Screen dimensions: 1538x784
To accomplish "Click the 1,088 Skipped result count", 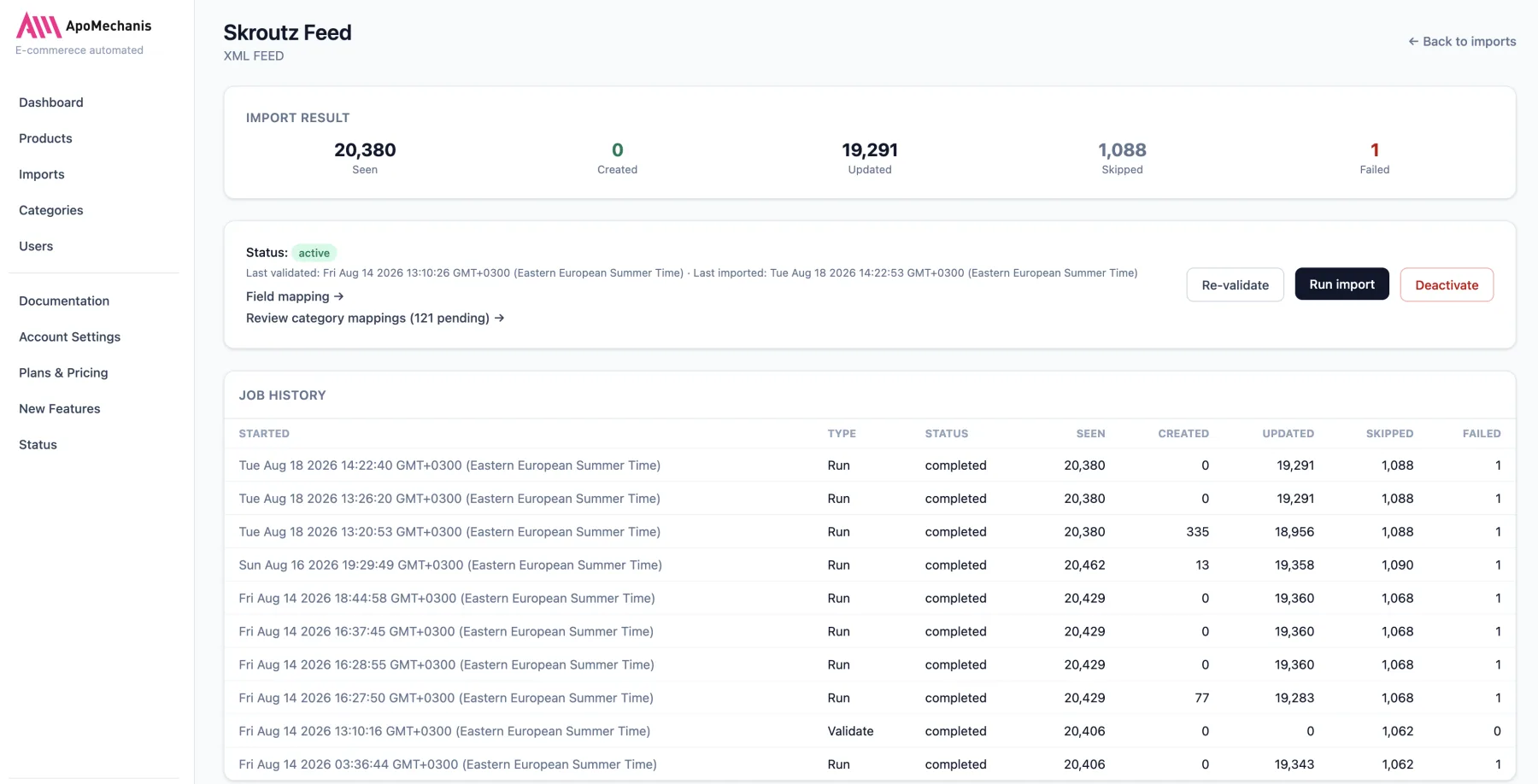I will click(1122, 150).
